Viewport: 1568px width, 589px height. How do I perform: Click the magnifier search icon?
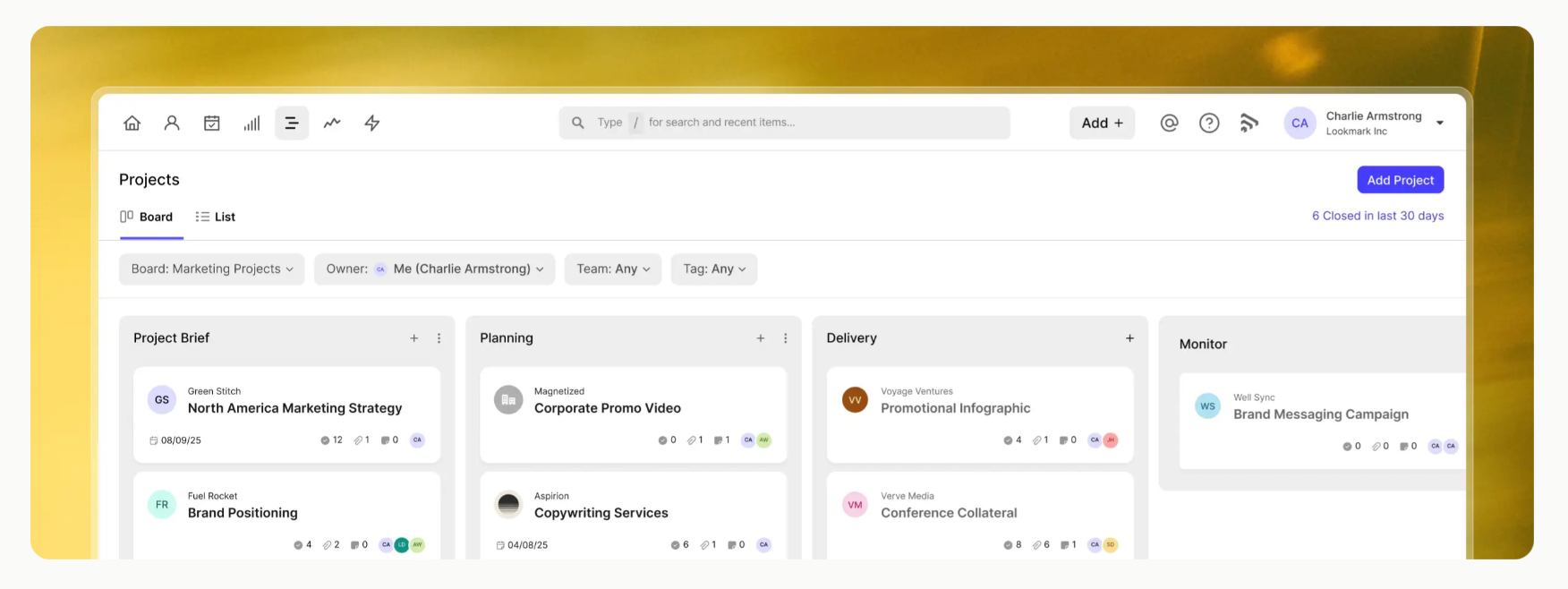coord(578,123)
